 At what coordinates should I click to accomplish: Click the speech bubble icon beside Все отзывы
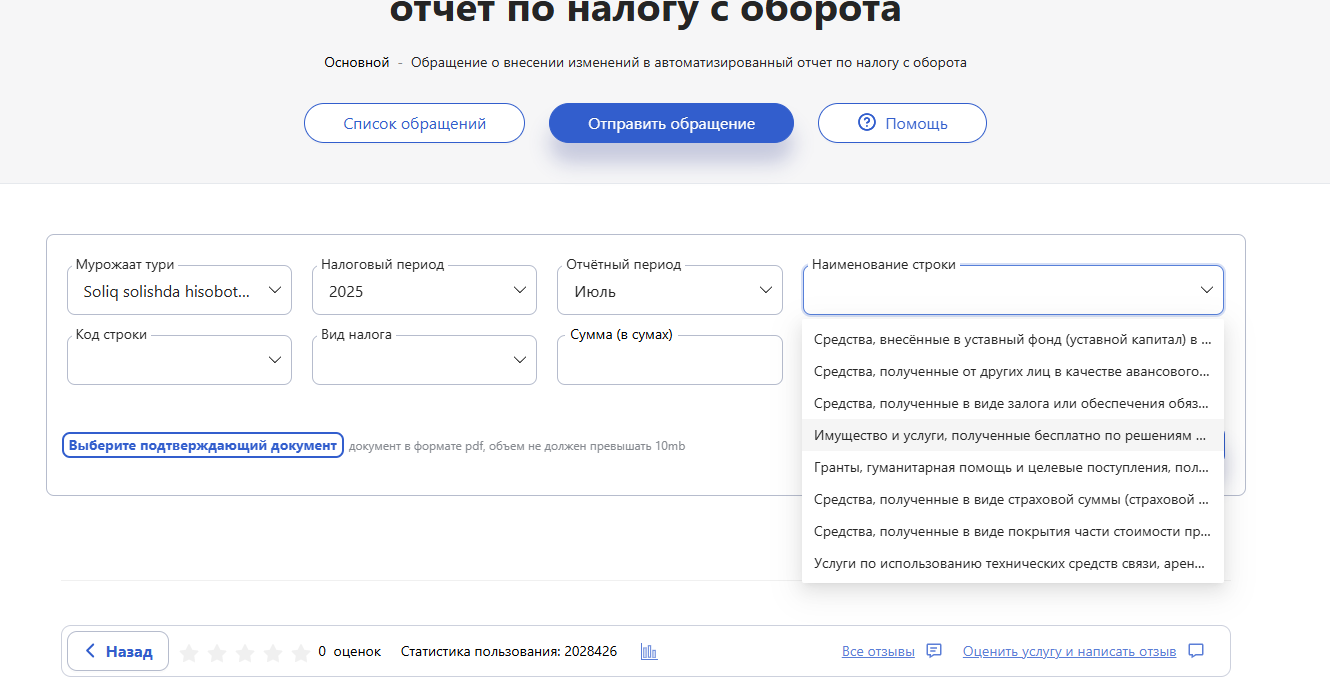(x=934, y=651)
